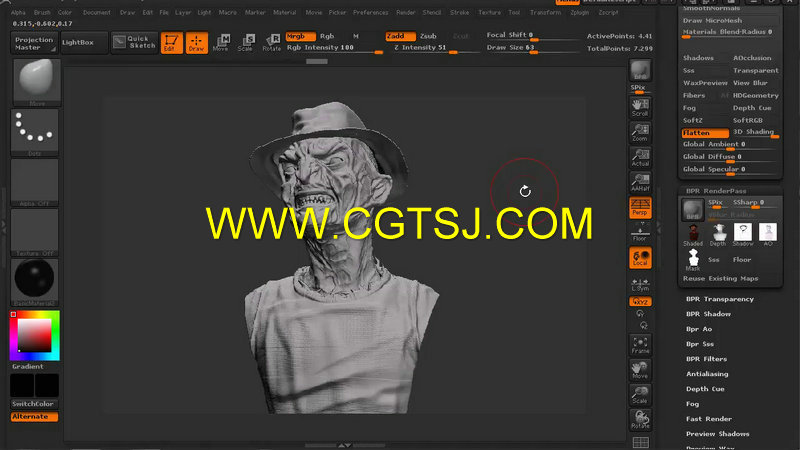The image size is (800, 450).
Task: Enable Zsub sculpt mode
Action: pyautogui.click(x=428, y=36)
